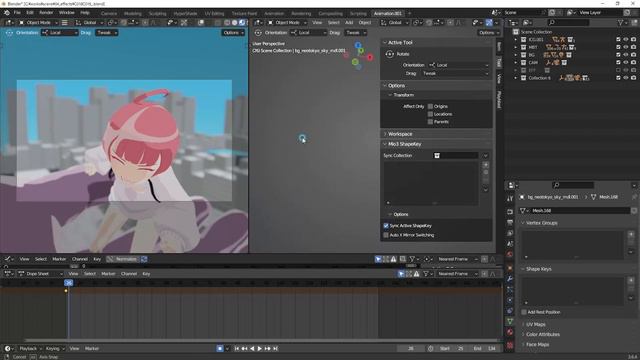Switch to the UV Editing workspace tab

coord(214,13)
